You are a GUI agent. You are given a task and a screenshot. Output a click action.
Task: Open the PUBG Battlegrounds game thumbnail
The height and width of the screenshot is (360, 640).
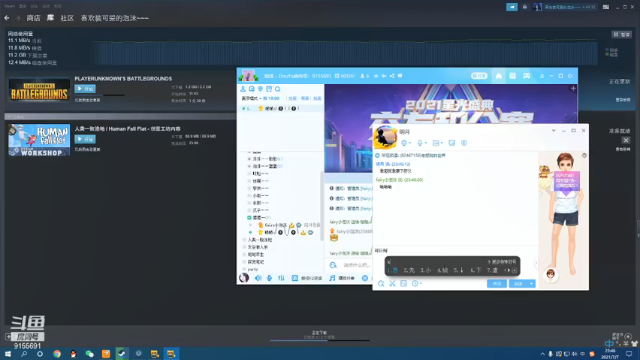coord(39,90)
